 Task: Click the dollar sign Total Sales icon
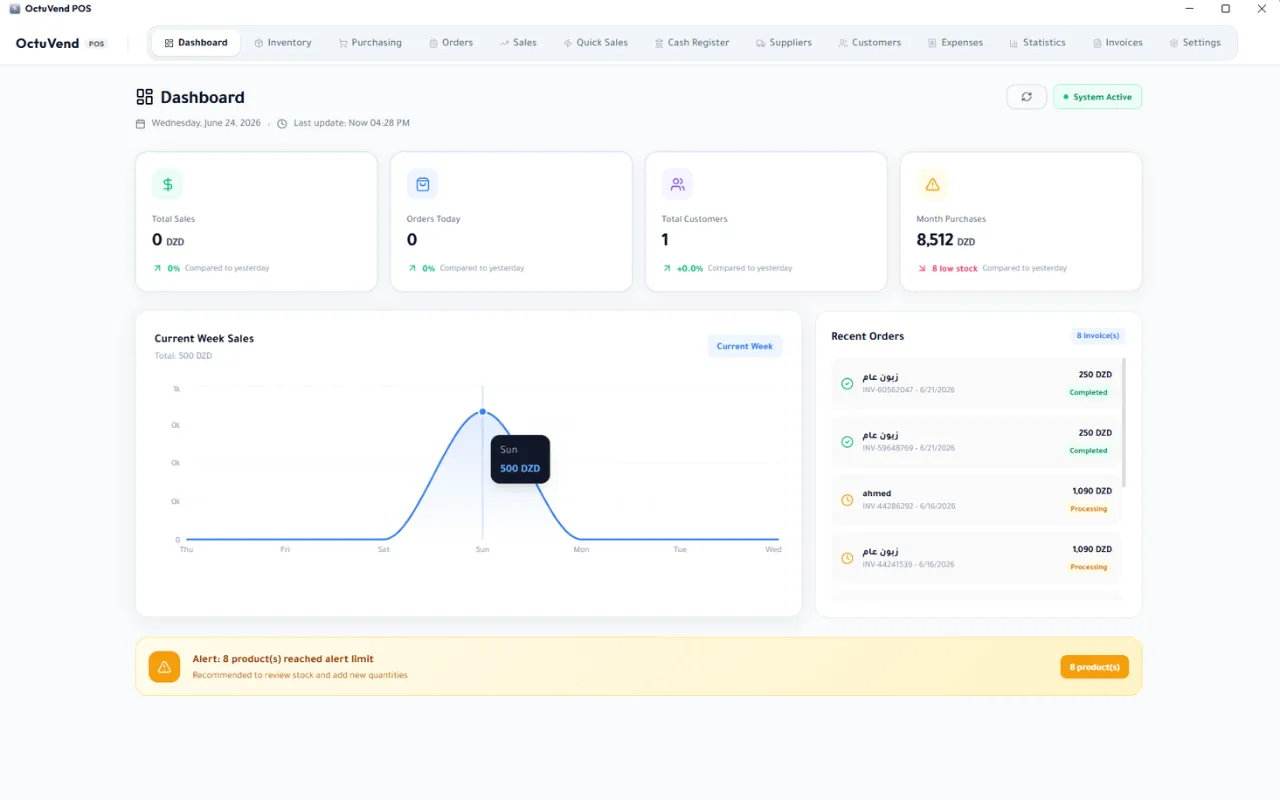coord(168,184)
